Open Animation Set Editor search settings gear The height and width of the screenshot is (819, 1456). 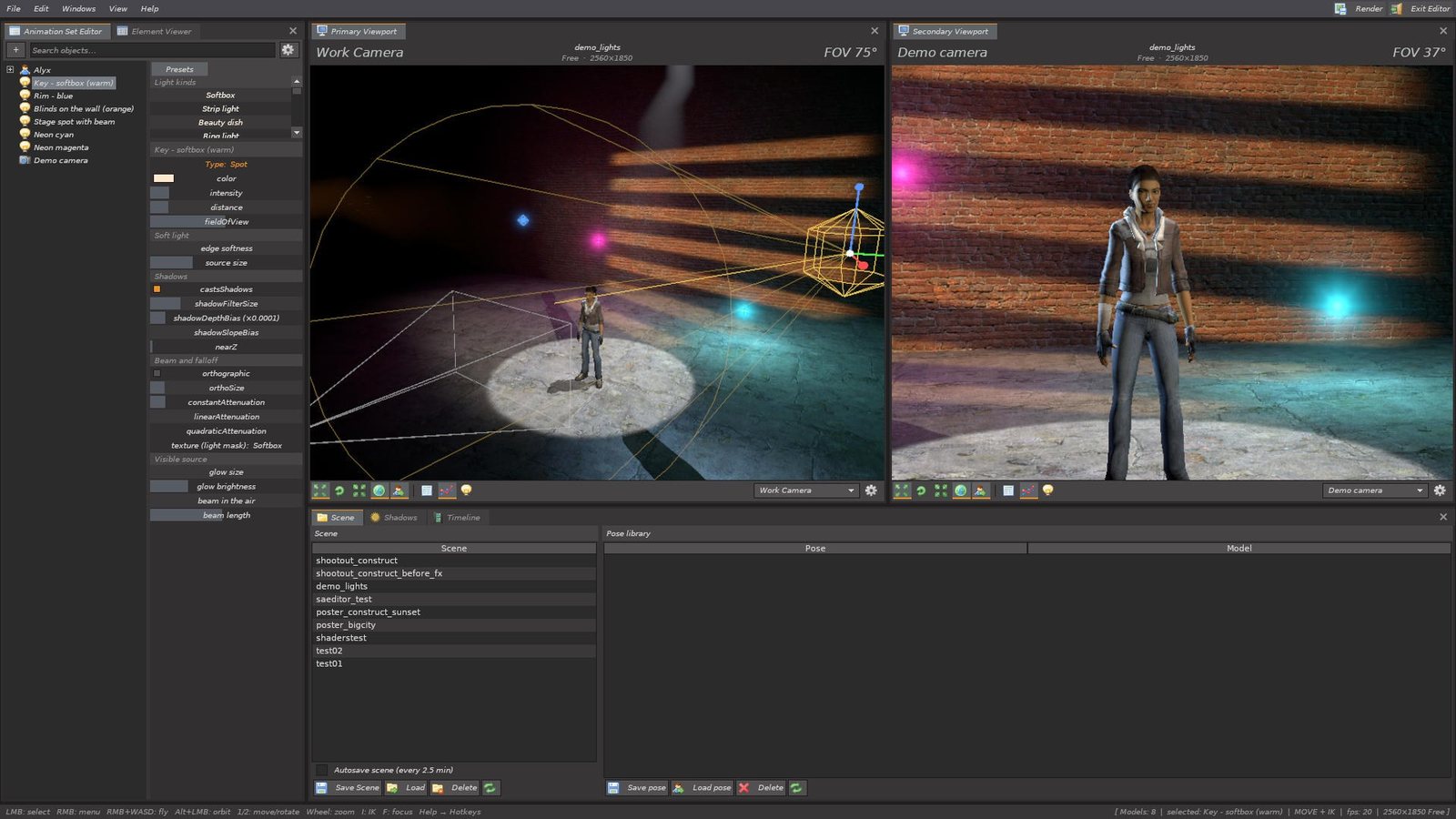(x=288, y=50)
